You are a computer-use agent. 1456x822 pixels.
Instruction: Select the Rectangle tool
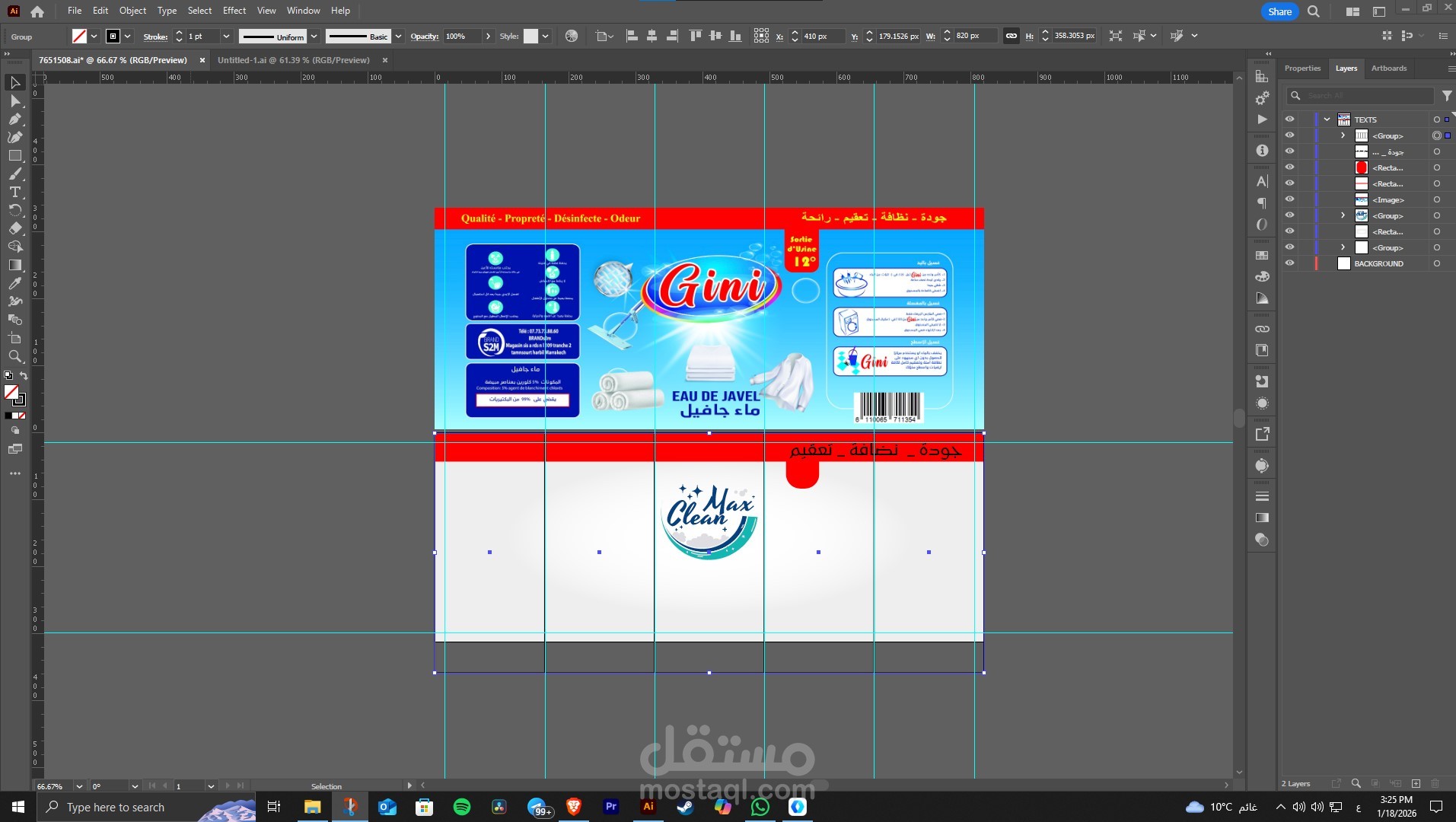pos(14,155)
